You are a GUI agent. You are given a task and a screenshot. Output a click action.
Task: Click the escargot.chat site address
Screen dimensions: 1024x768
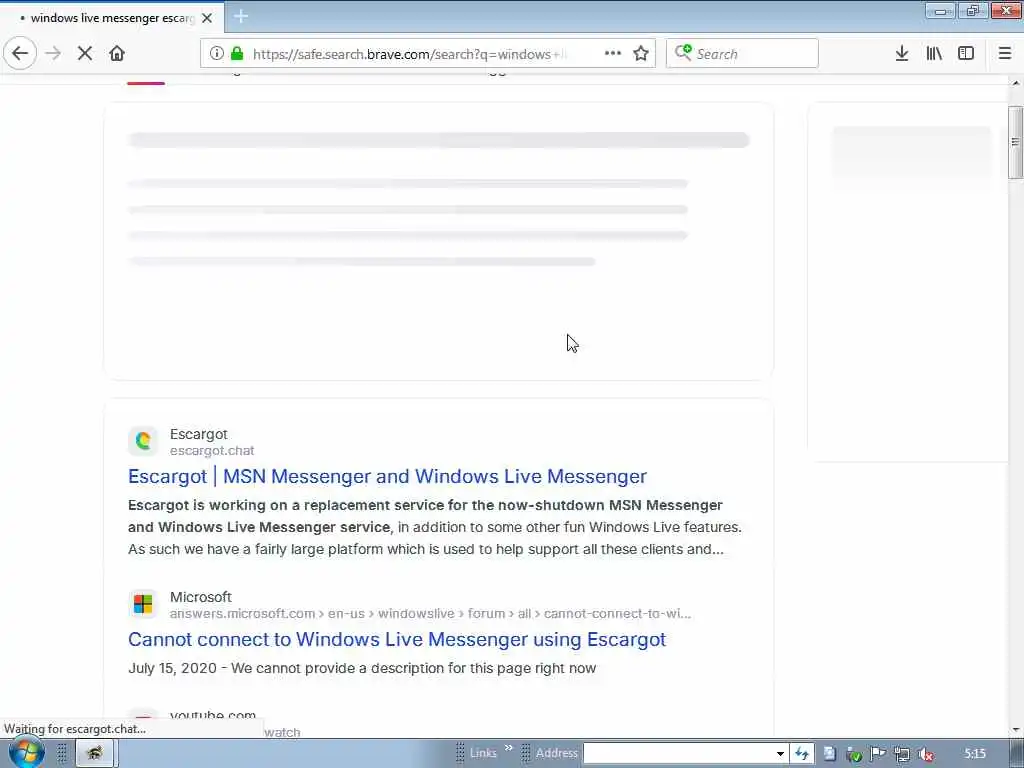(212, 451)
